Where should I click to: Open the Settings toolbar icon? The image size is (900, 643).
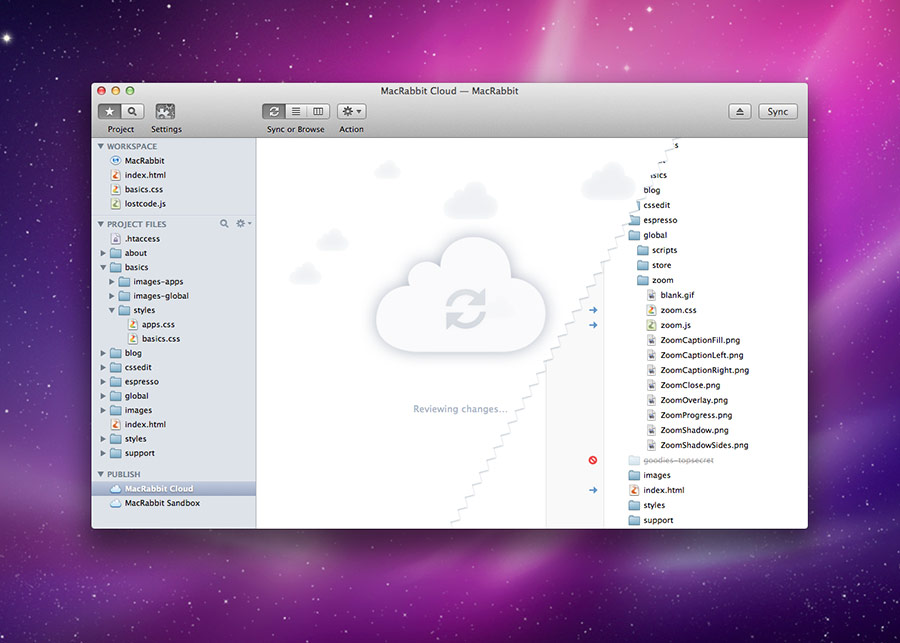(165, 111)
